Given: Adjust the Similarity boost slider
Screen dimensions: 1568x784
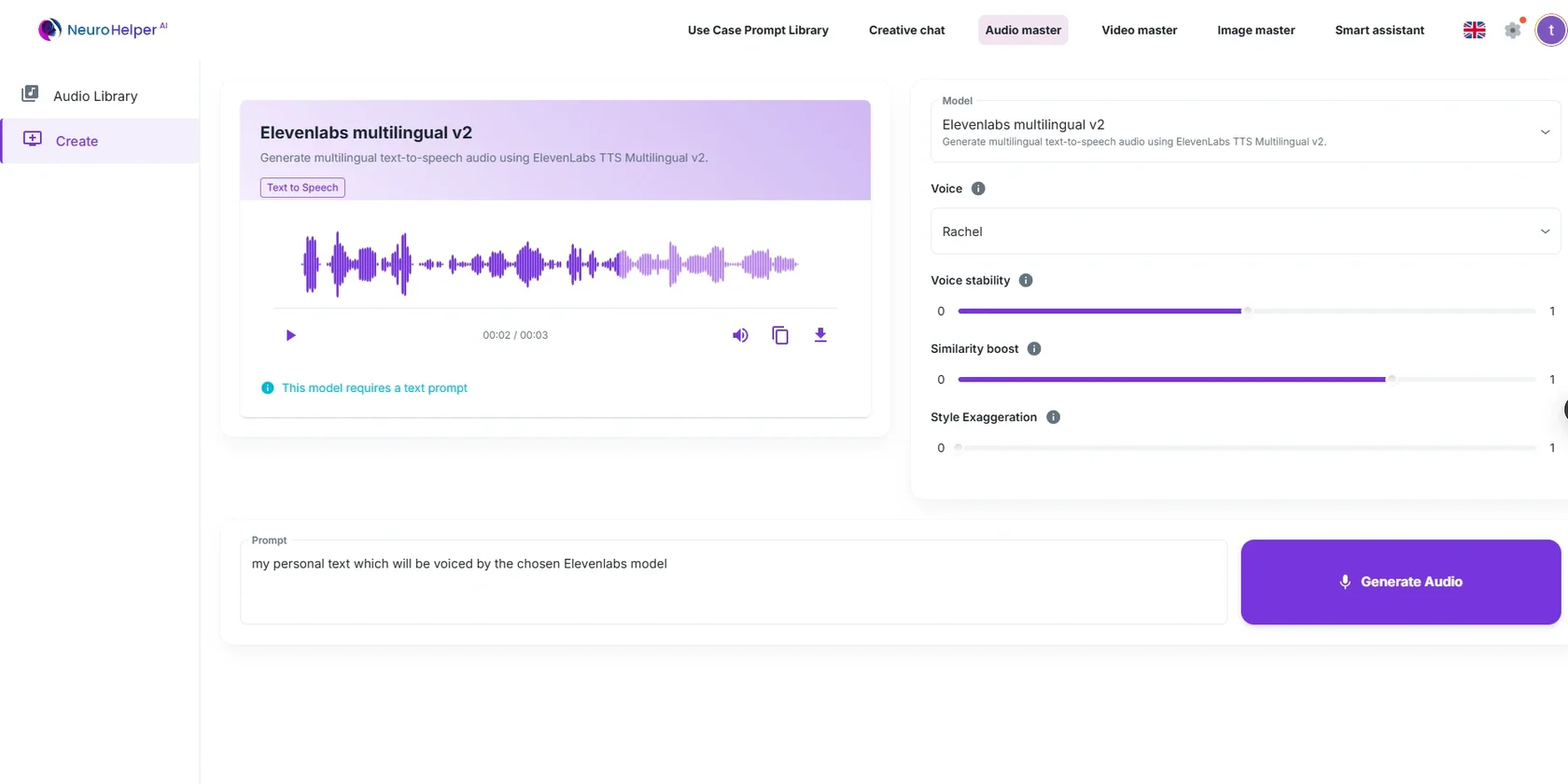Looking at the screenshot, I should click(1247, 380).
